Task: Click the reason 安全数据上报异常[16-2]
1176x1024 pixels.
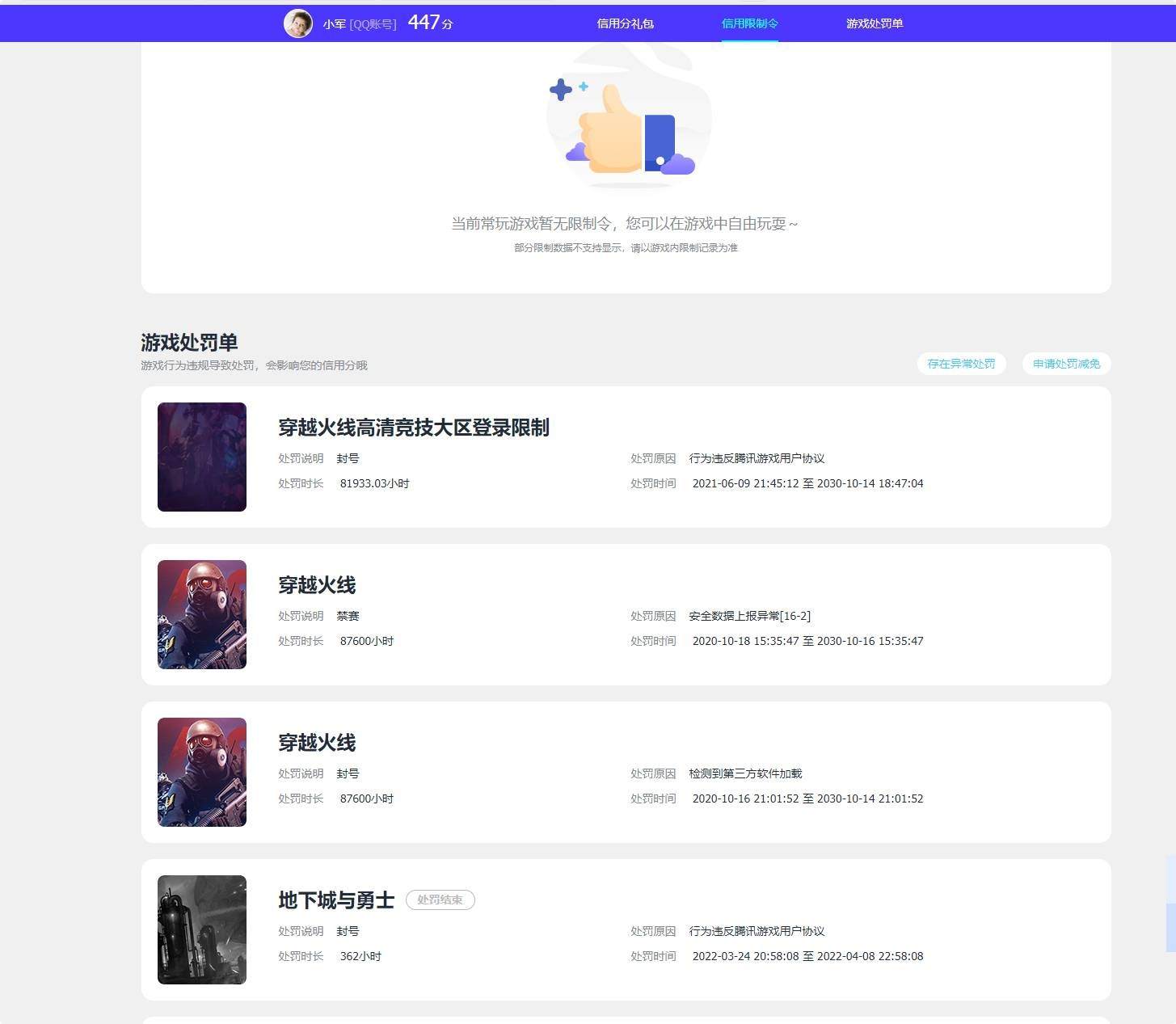Action: (749, 616)
